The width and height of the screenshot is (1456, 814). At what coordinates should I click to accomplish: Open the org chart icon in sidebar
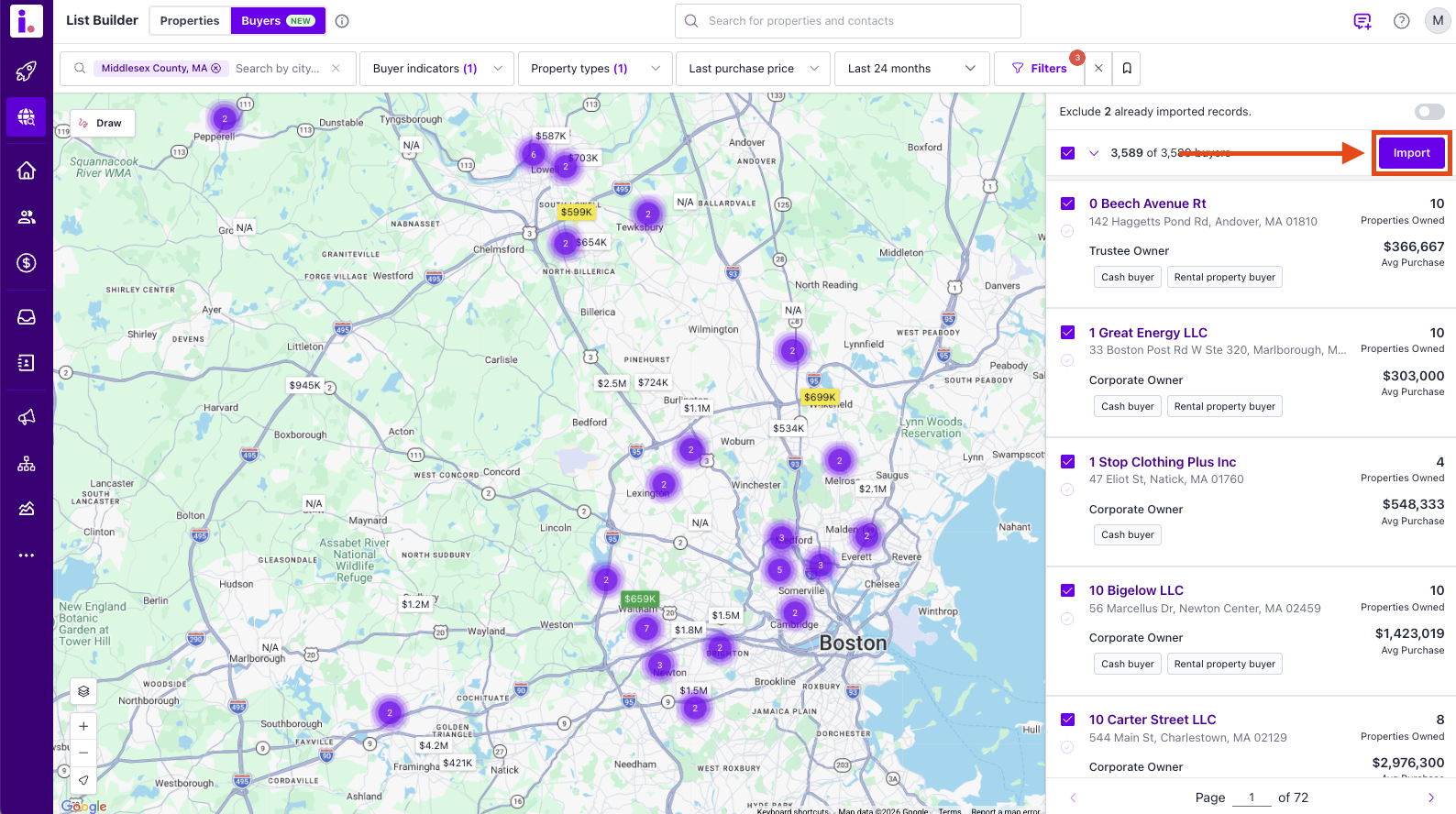27,464
